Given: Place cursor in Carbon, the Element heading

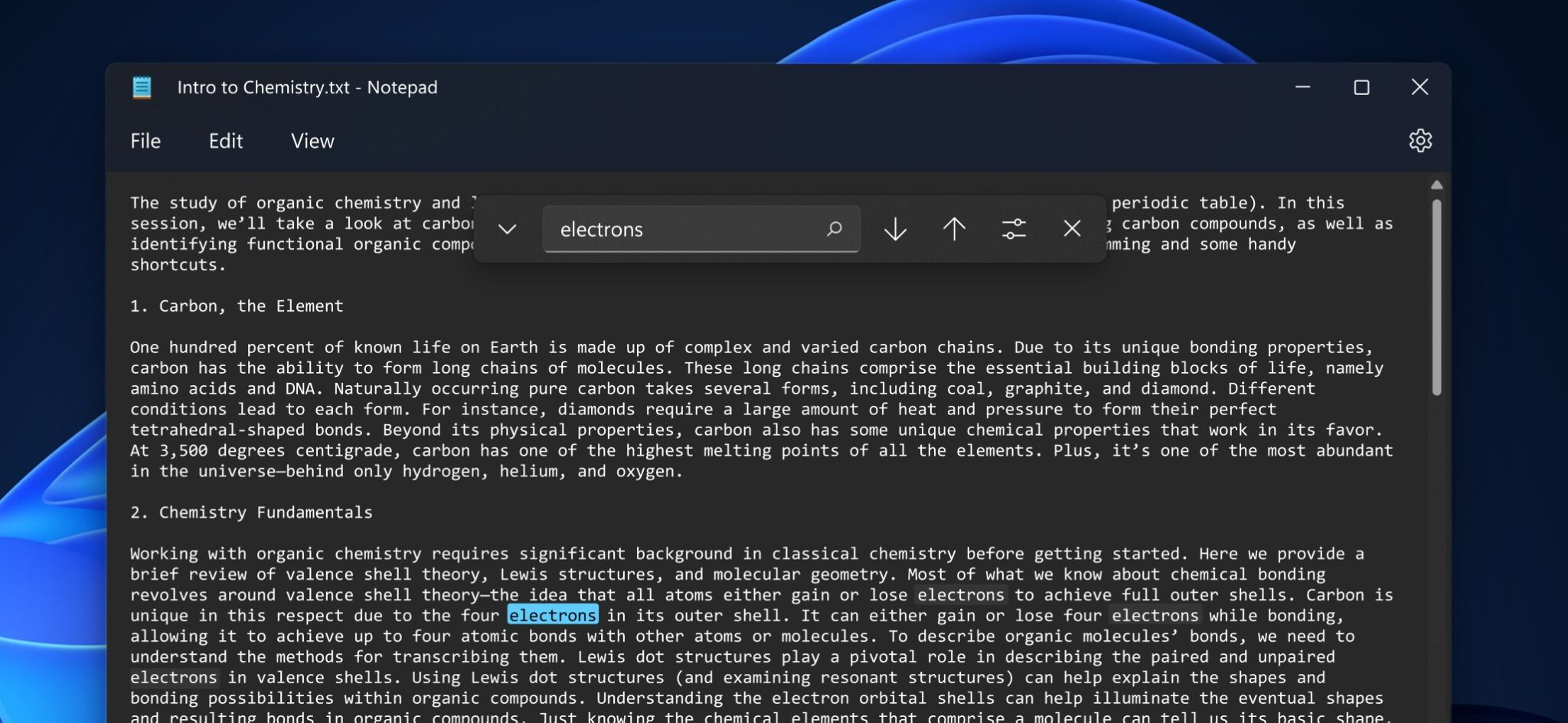Looking at the screenshot, I should tap(237, 305).
